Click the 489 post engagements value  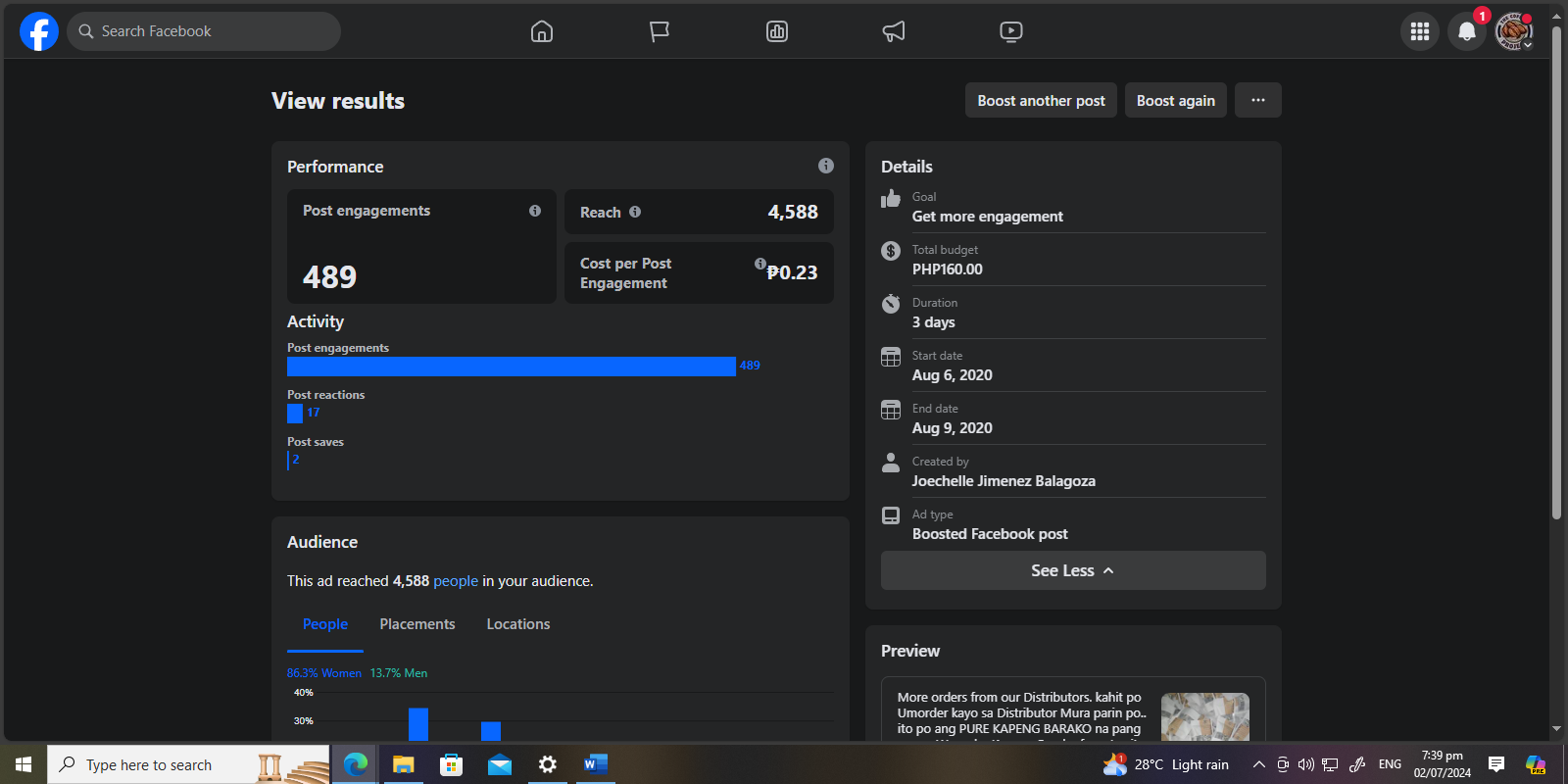(329, 277)
